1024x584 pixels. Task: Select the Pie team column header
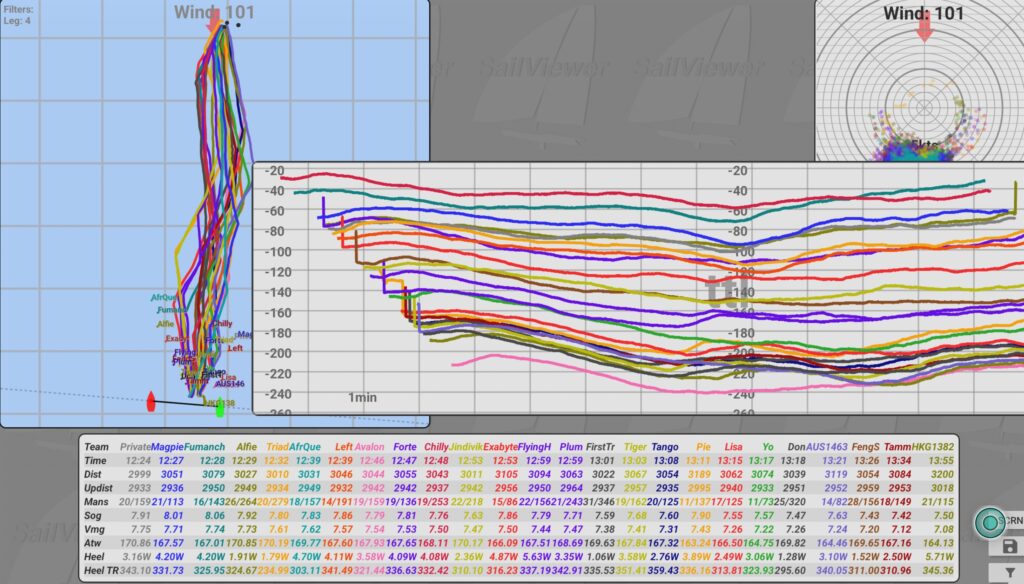click(x=703, y=447)
